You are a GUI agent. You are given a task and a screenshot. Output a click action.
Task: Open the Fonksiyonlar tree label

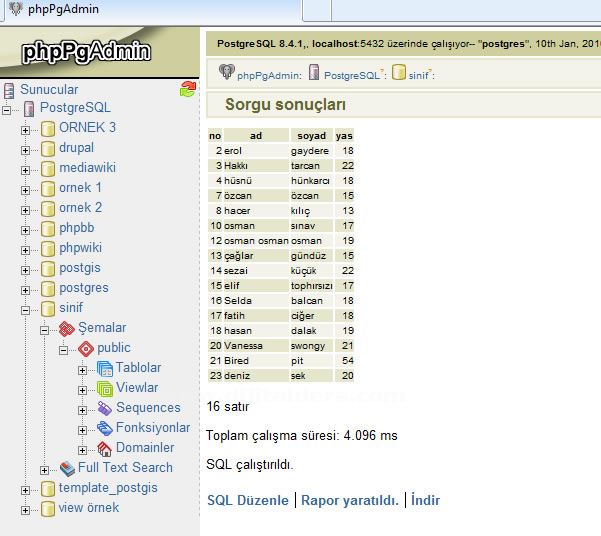pos(153,427)
